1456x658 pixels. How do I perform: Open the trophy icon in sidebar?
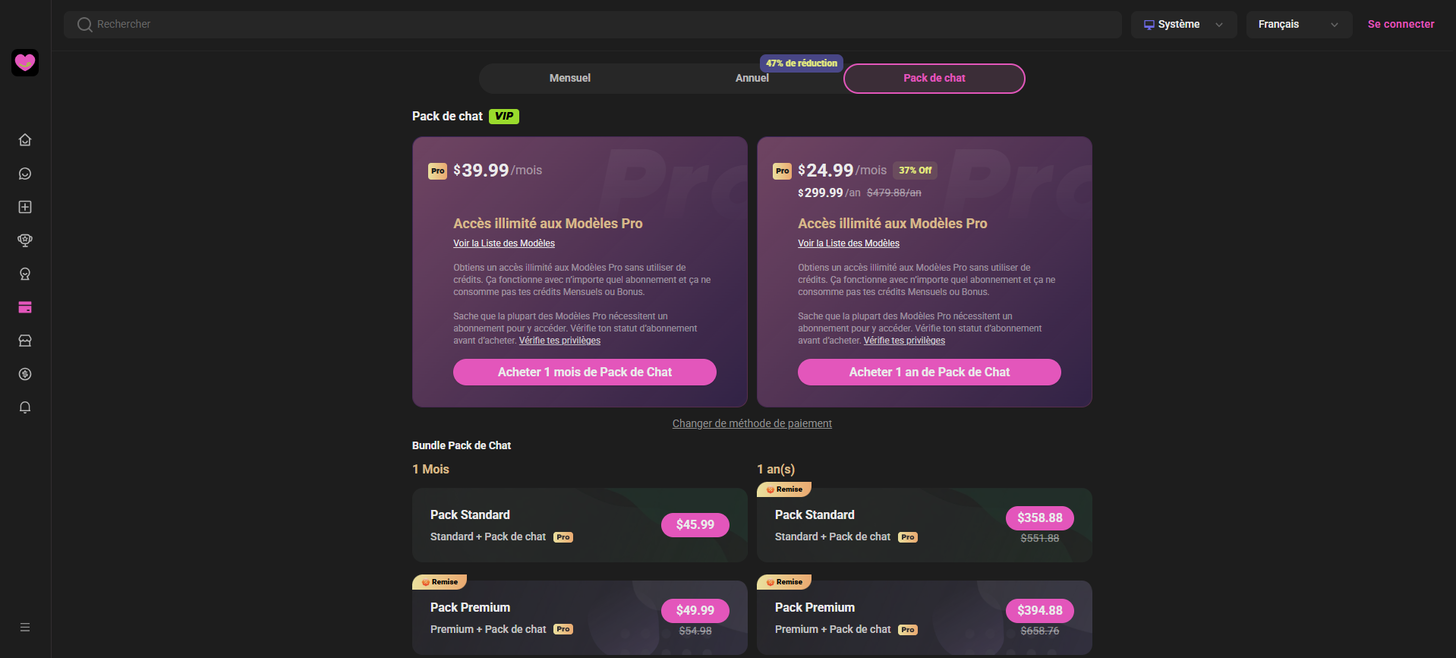click(x=25, y=240)
